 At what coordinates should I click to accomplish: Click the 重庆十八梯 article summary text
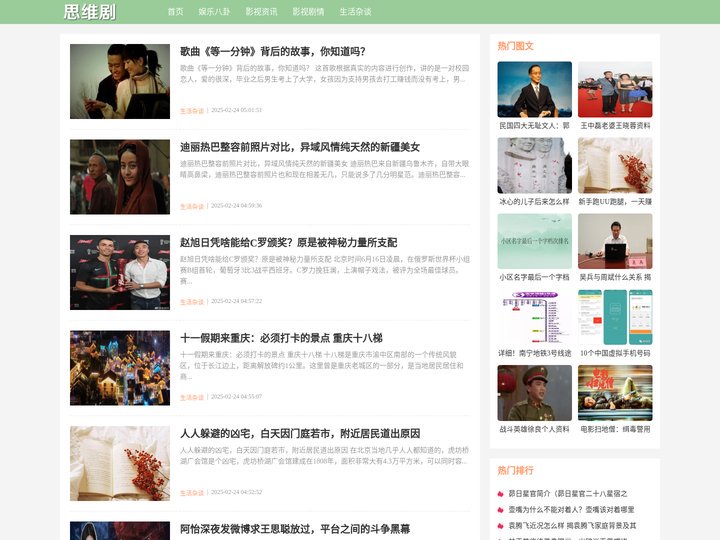321,366
